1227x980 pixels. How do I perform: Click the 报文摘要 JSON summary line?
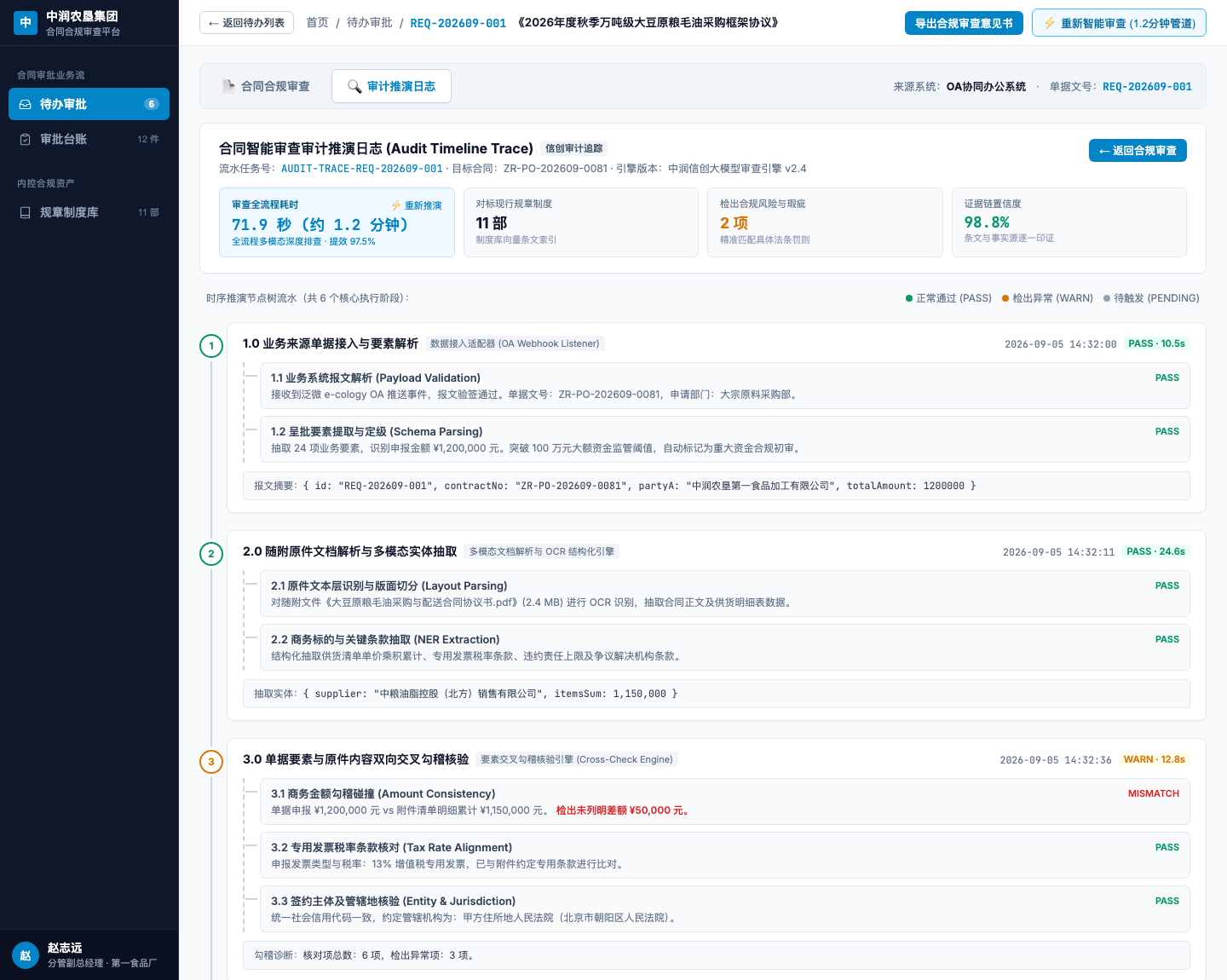[x=717, y=486]
